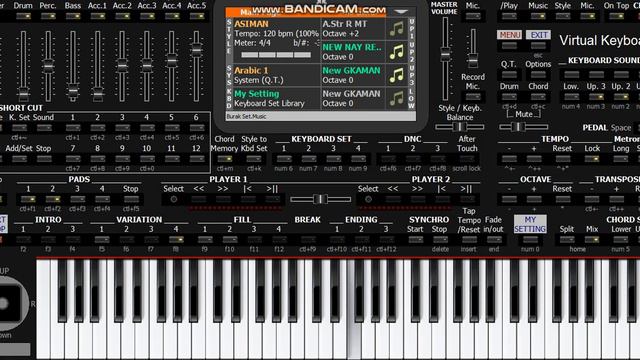Click Player 1 go-to-start |< button
Image resolution: width=640 pixels, height=360 pixels.
(x=248, y=199)
